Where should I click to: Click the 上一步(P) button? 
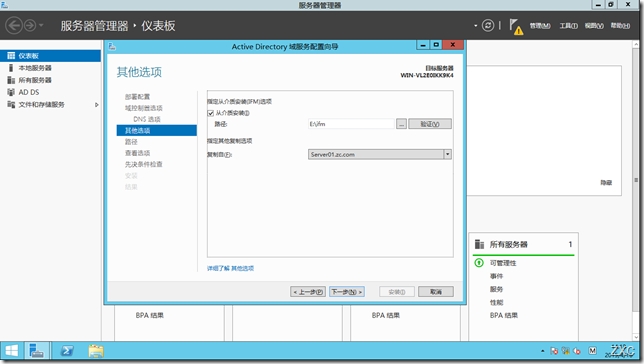point(308,292)
